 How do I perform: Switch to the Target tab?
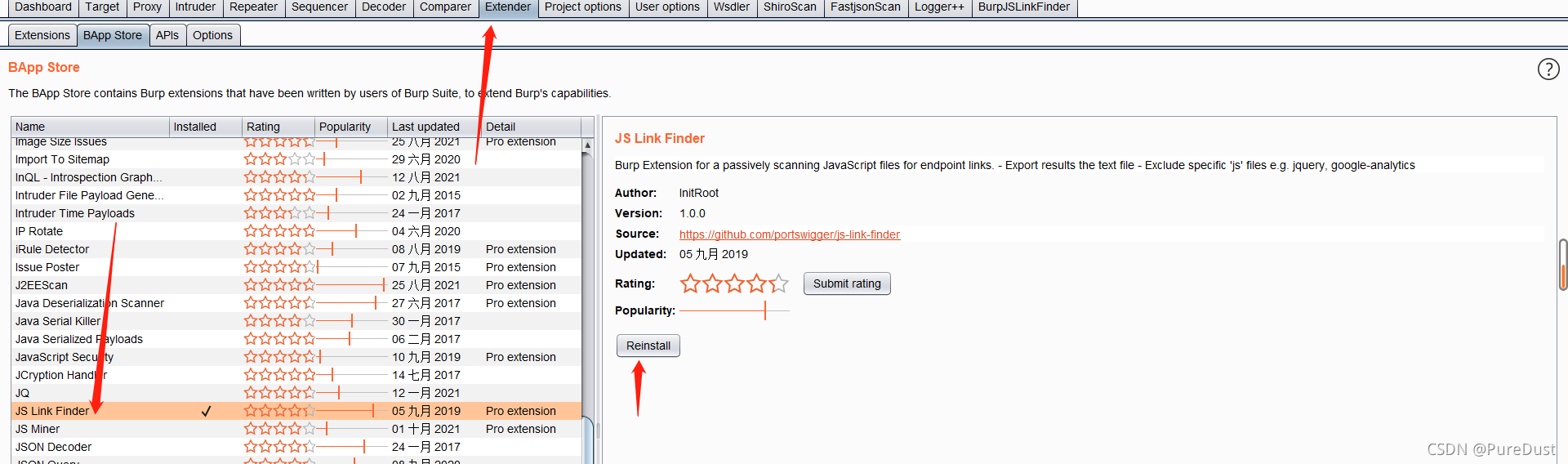click(x=102, y=7)
